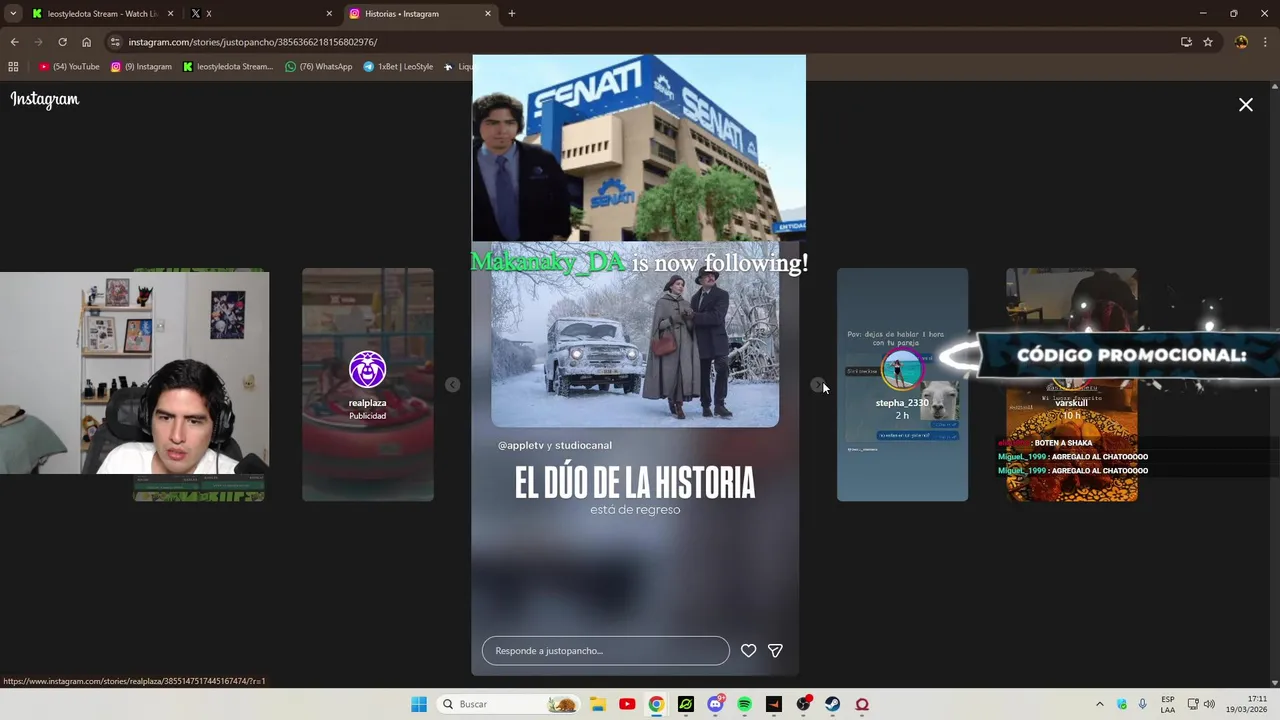Close the Instagram story viewer

[1246, 104]
